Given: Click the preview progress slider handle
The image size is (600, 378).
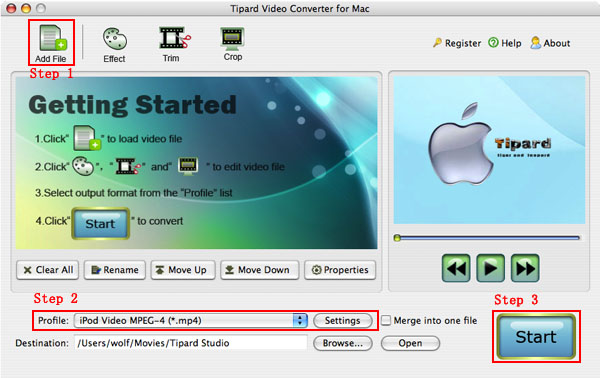Looking at the screenshot, I should coord(397,238).
